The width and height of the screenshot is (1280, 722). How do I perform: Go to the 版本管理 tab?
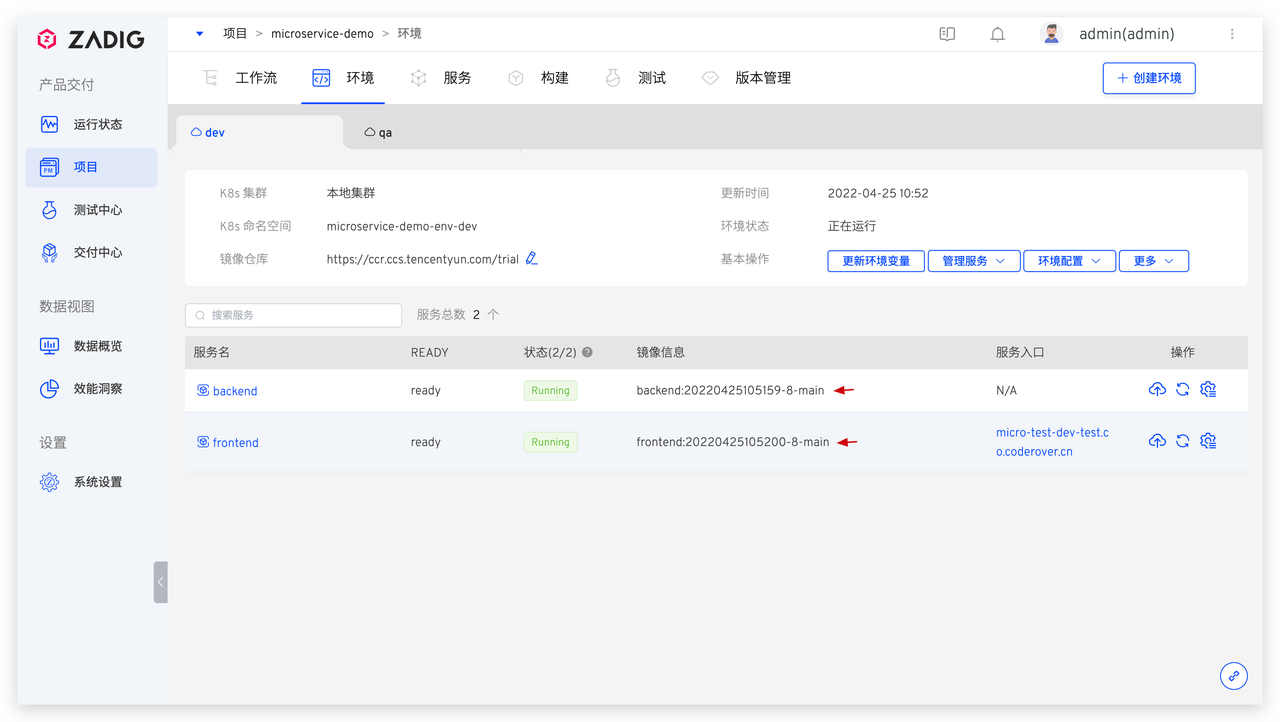click(746, 78)
